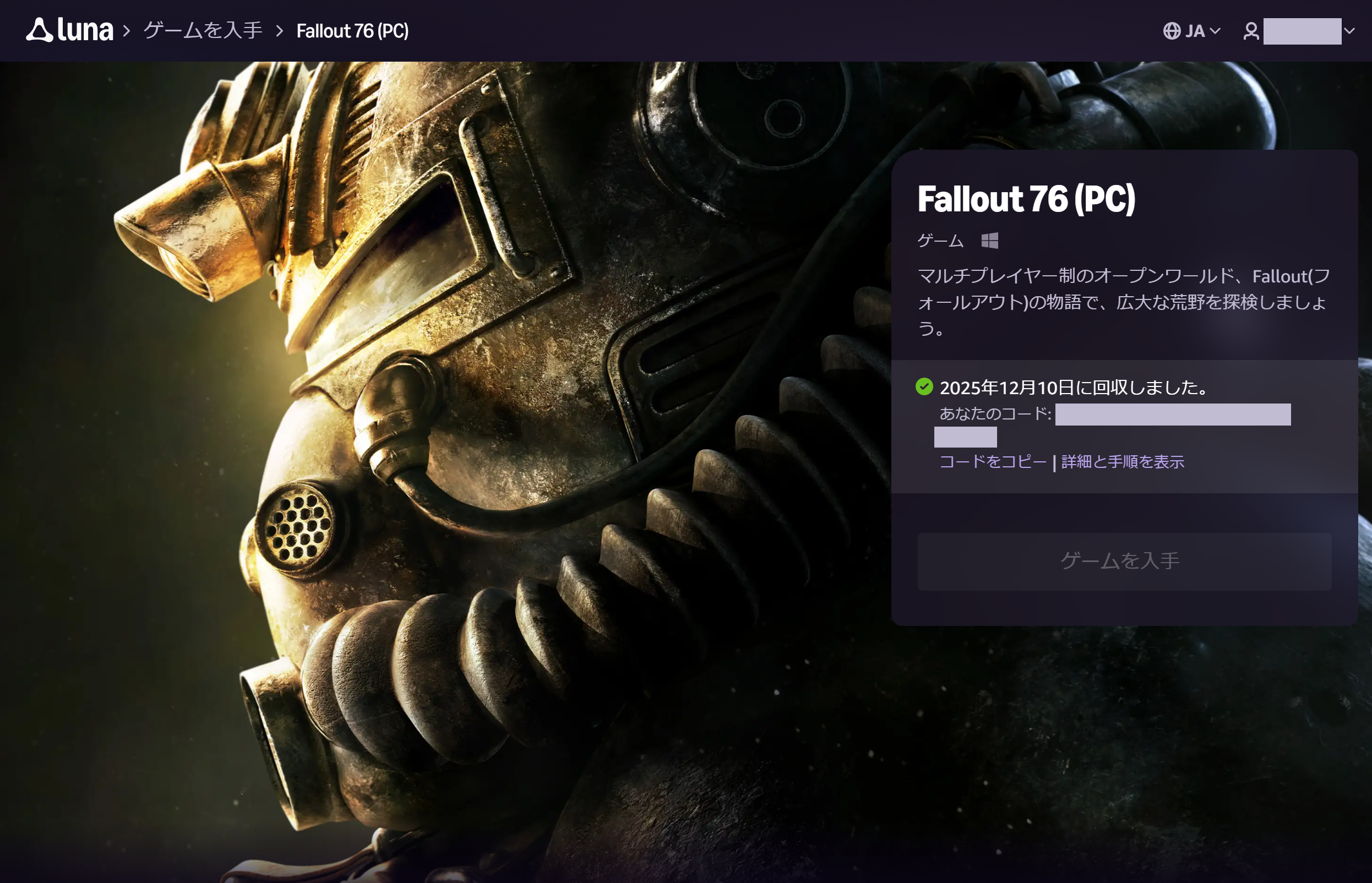Open the account menu chevron
The width and height of the screenshot is (1372, 883).
tap(1349, 31)
